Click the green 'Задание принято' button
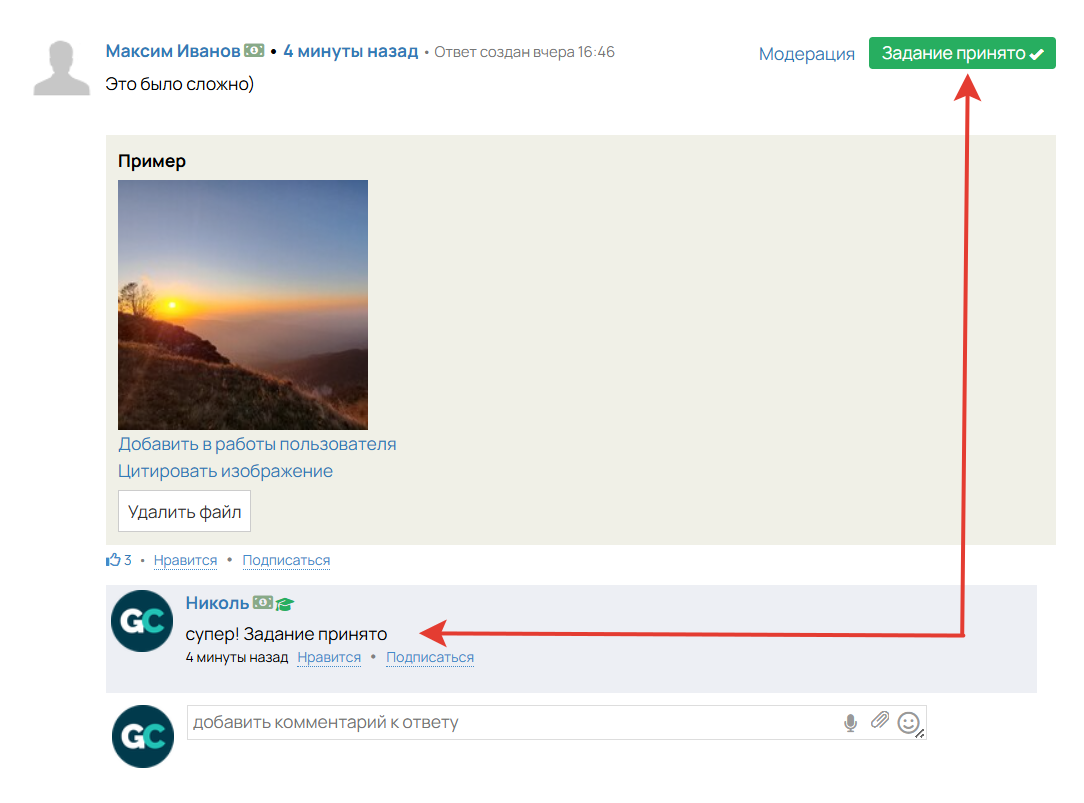Image resolution: width=1084 pixels, height=803 pixels. (962, 53)
